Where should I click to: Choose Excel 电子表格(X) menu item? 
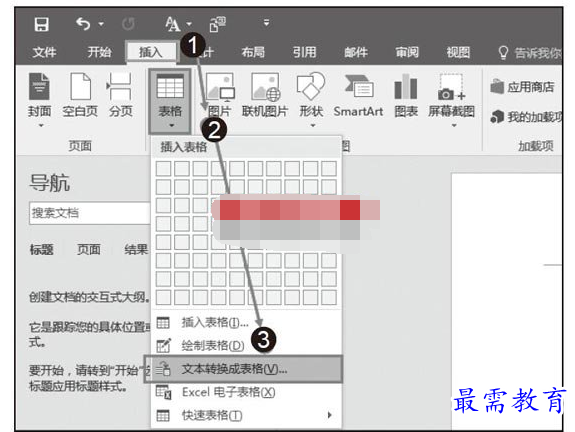tap(246, 392)
